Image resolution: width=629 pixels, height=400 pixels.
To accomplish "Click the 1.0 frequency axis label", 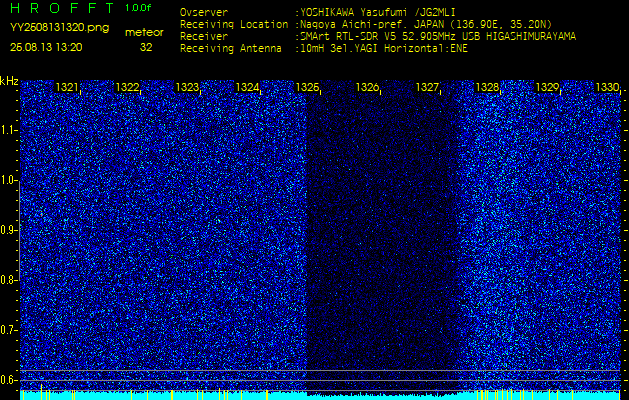I will [9, 181].
